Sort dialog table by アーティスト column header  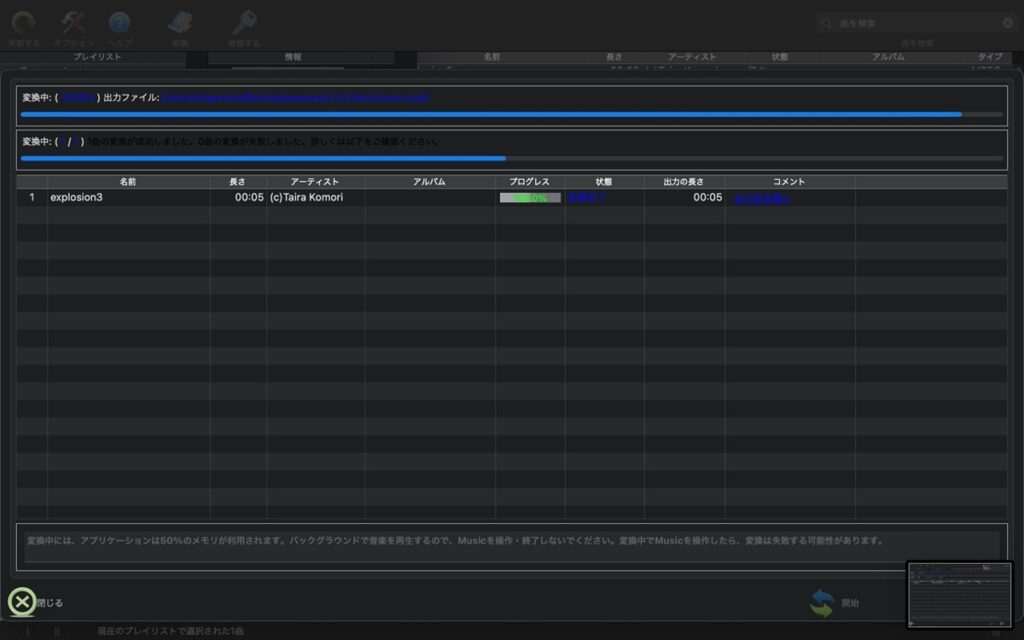click(315, 182)
